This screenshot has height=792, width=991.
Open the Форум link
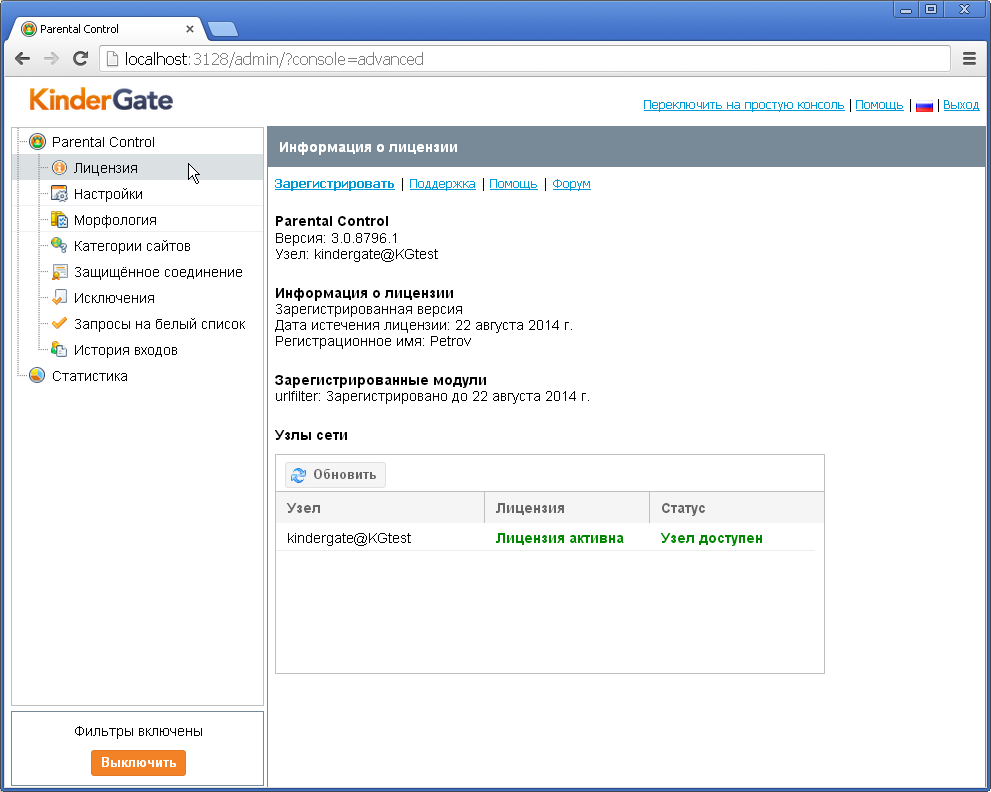click(571, 183)
